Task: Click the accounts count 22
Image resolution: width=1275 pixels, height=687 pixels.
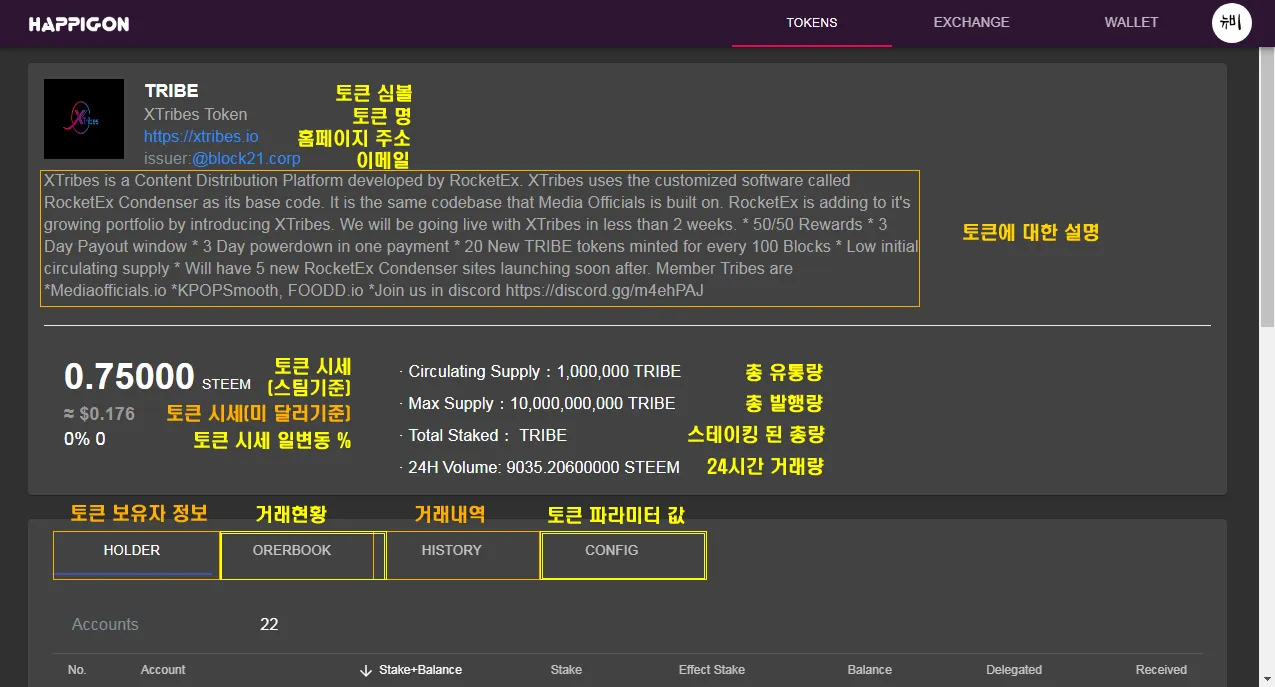Action: point(269,625)
